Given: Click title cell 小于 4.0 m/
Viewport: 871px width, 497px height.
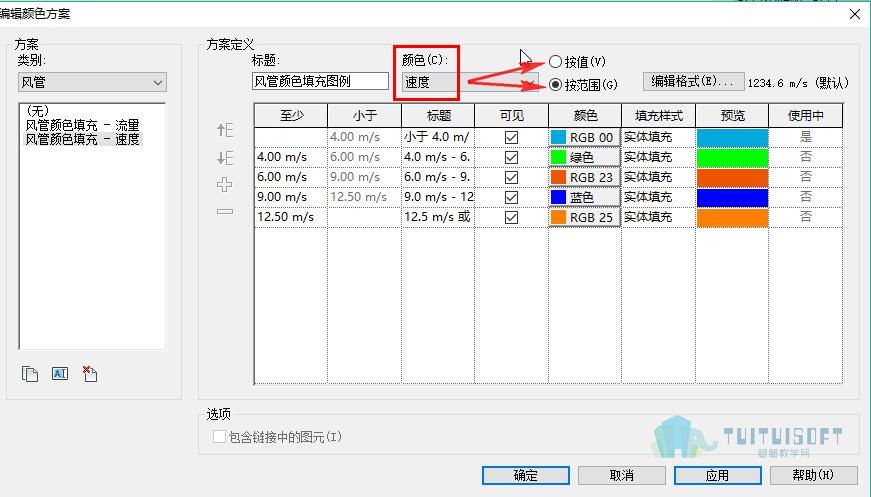Looking at the screenshot, I should click(438, 137).
